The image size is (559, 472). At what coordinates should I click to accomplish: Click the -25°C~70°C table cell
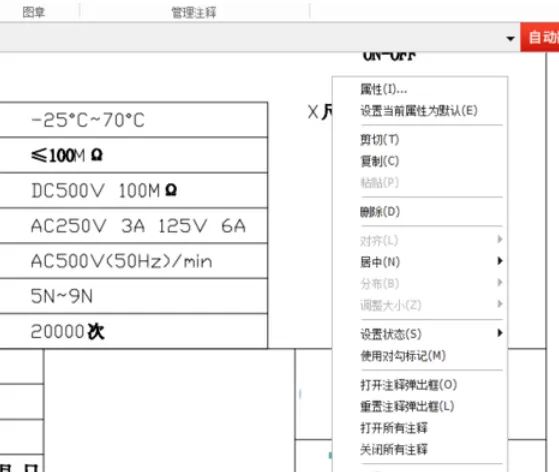(133, 120)
